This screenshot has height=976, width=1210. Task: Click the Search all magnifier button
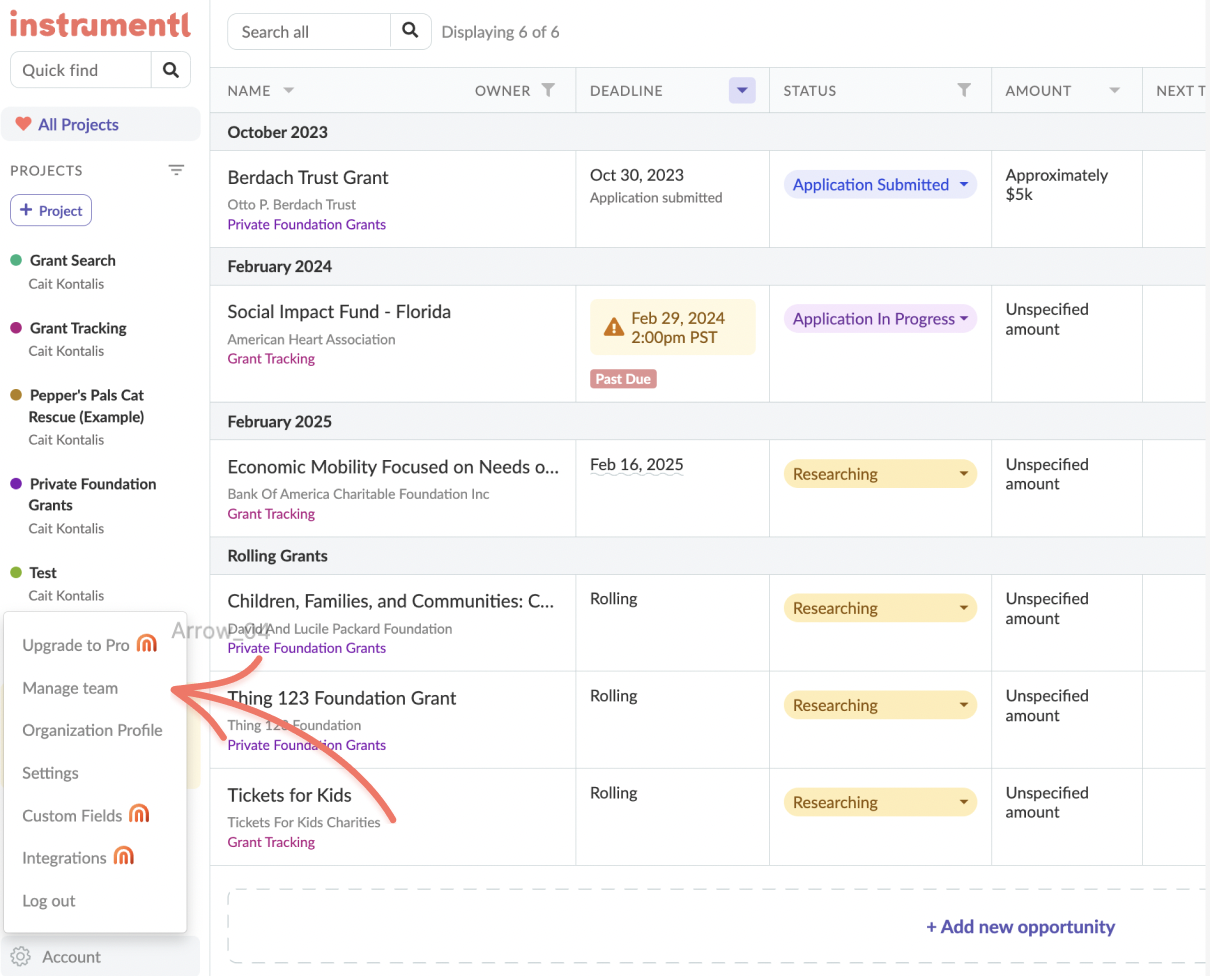[x=410, y=31]
